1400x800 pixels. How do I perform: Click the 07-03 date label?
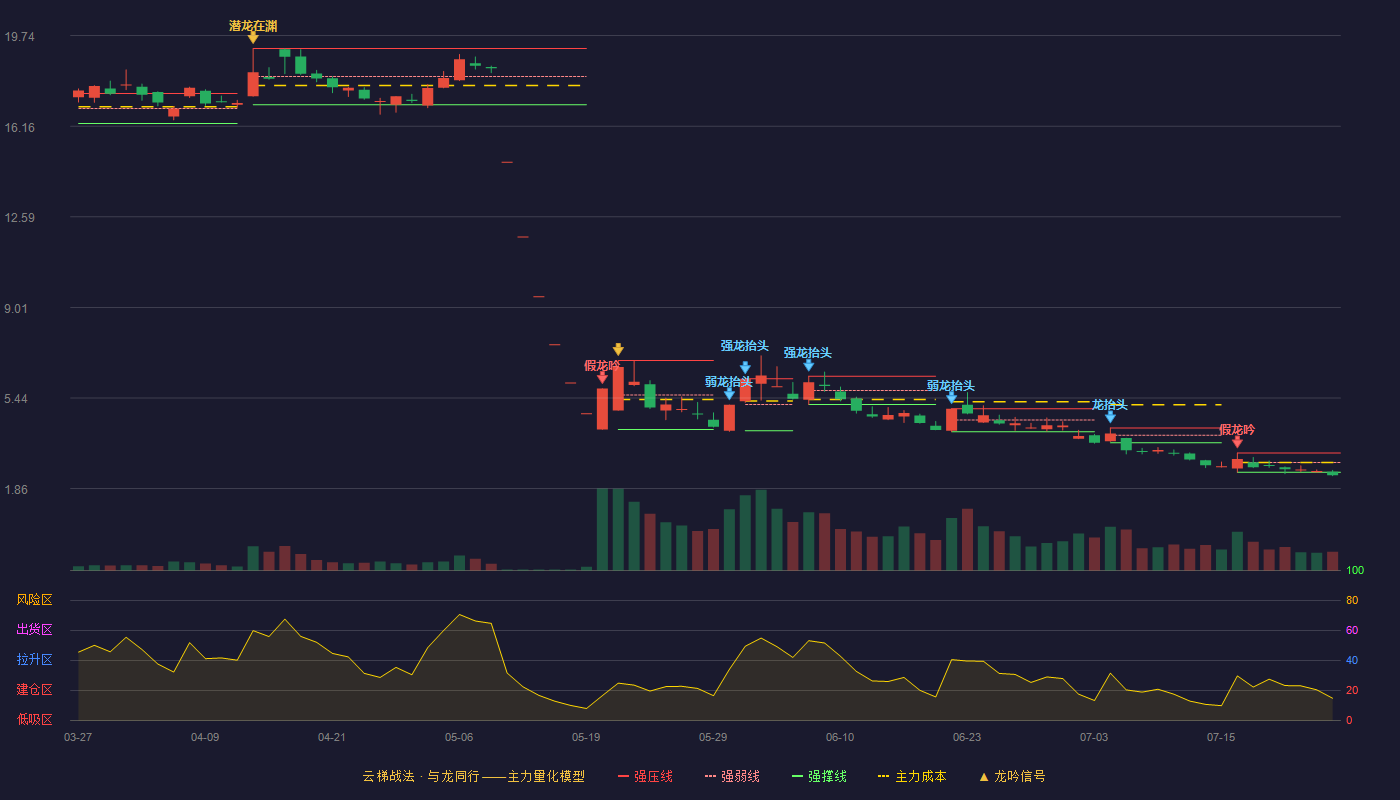(x=1094, y=737)
